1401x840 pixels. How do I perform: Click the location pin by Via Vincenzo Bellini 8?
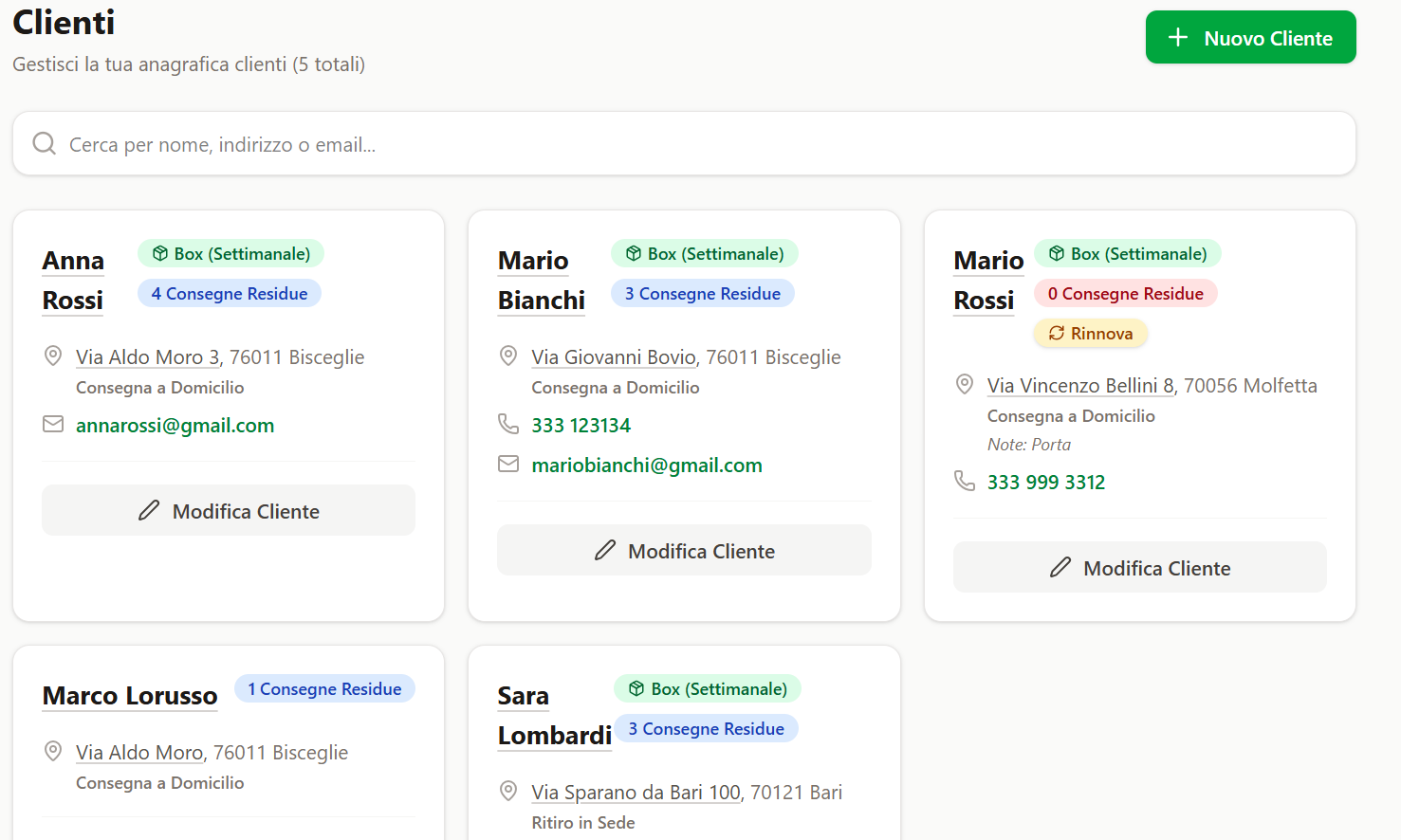(964, 384)
